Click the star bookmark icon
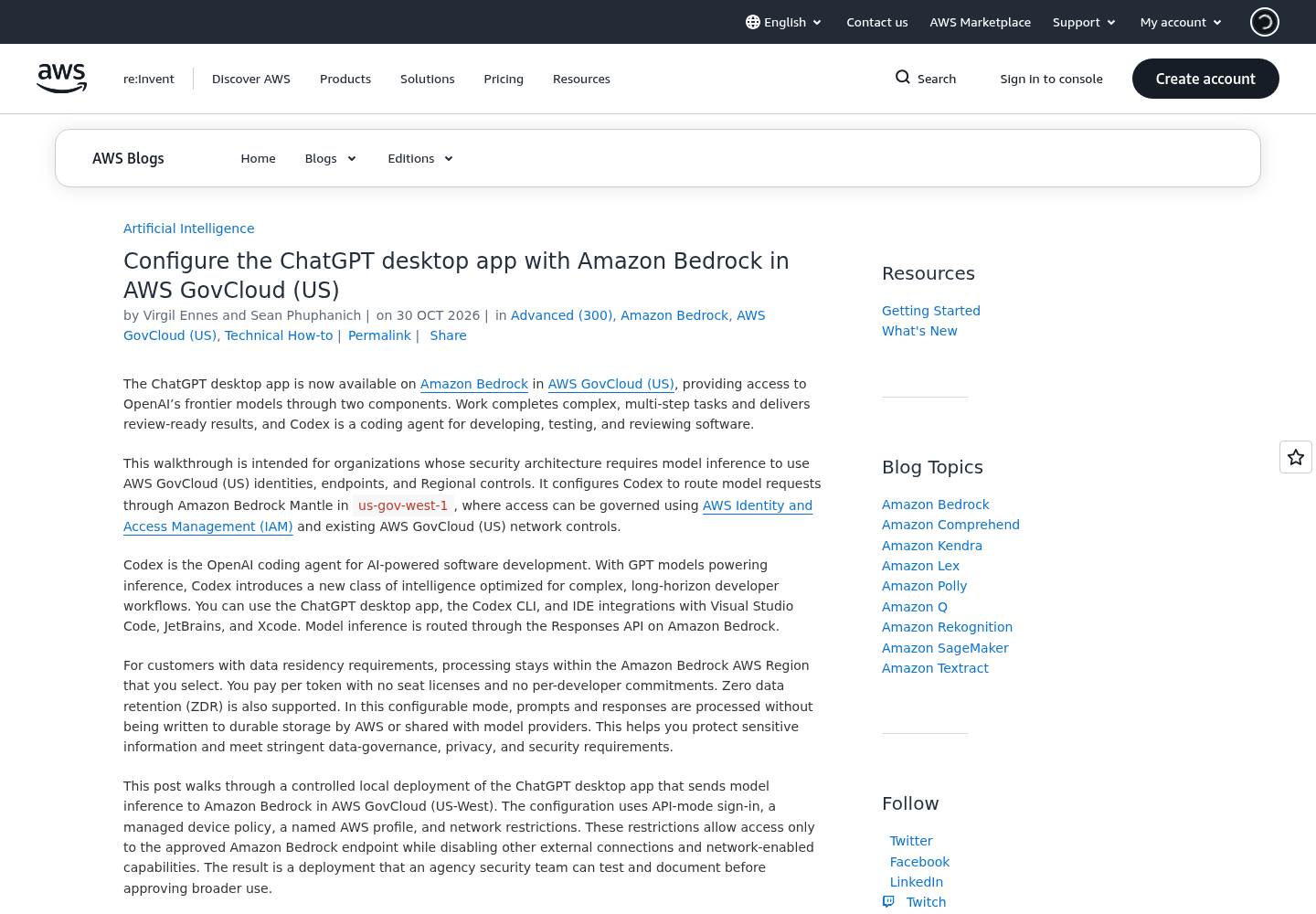This screenshot has height=914, width=1316. (x=1296, y=457)
